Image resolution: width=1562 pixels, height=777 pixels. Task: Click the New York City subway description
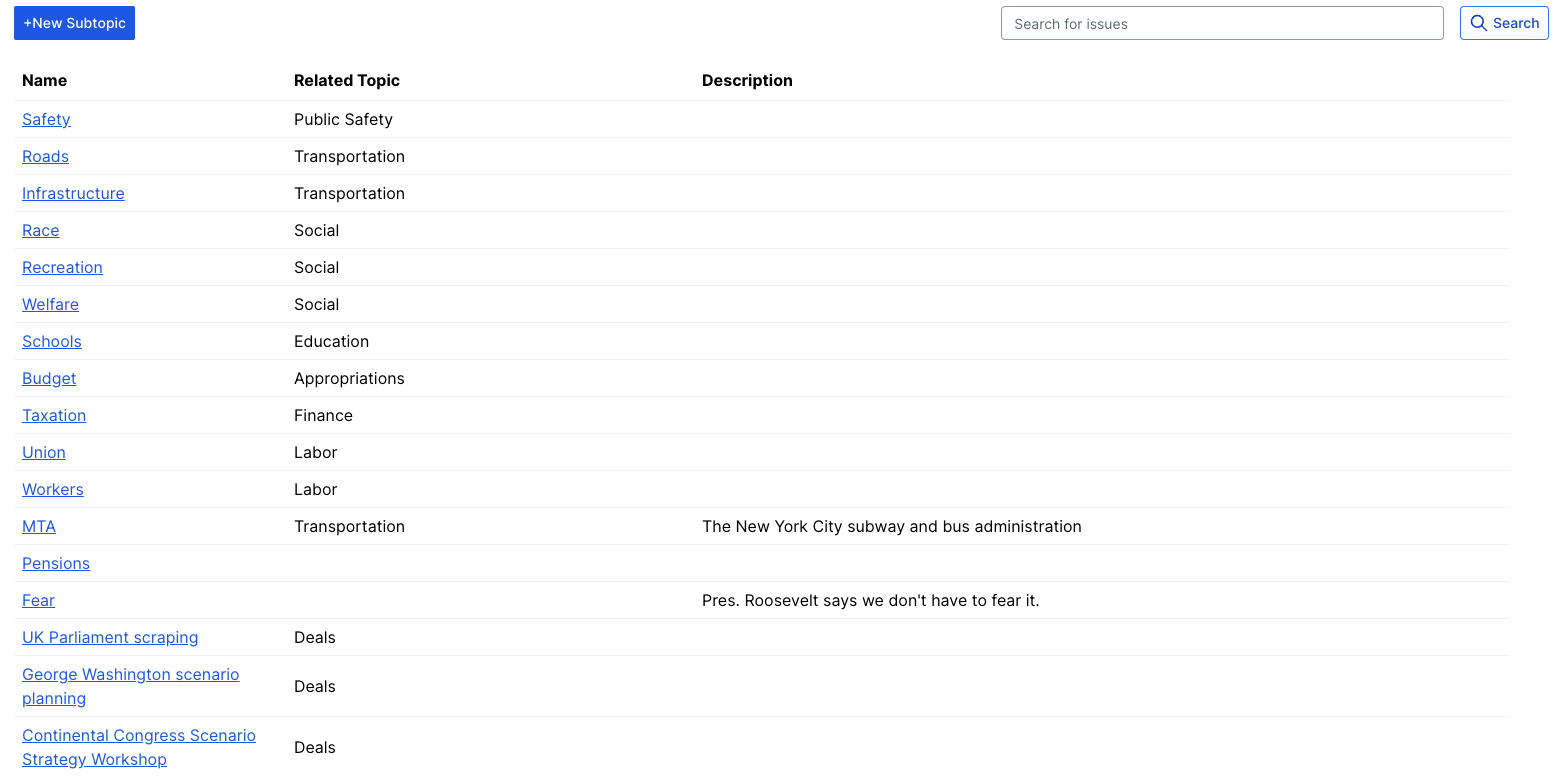892,526
